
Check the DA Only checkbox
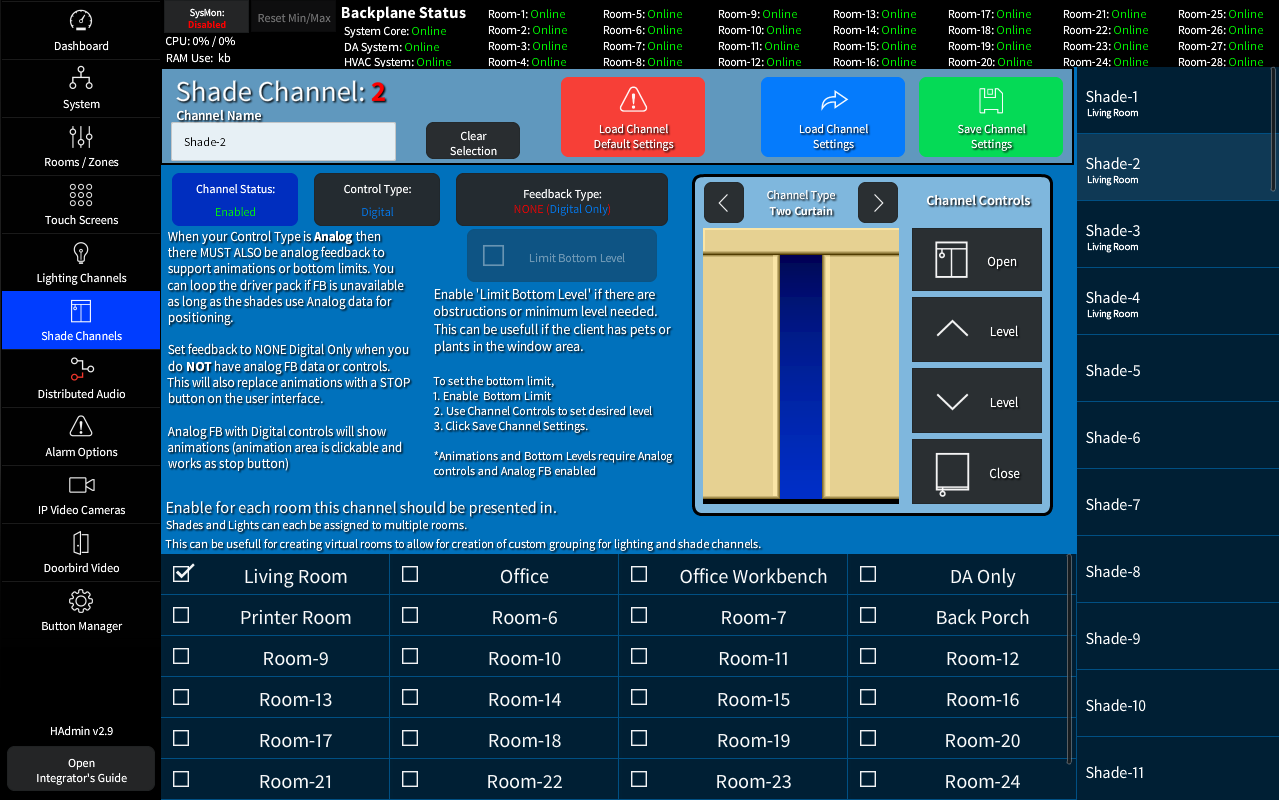[x=868, y=574]
